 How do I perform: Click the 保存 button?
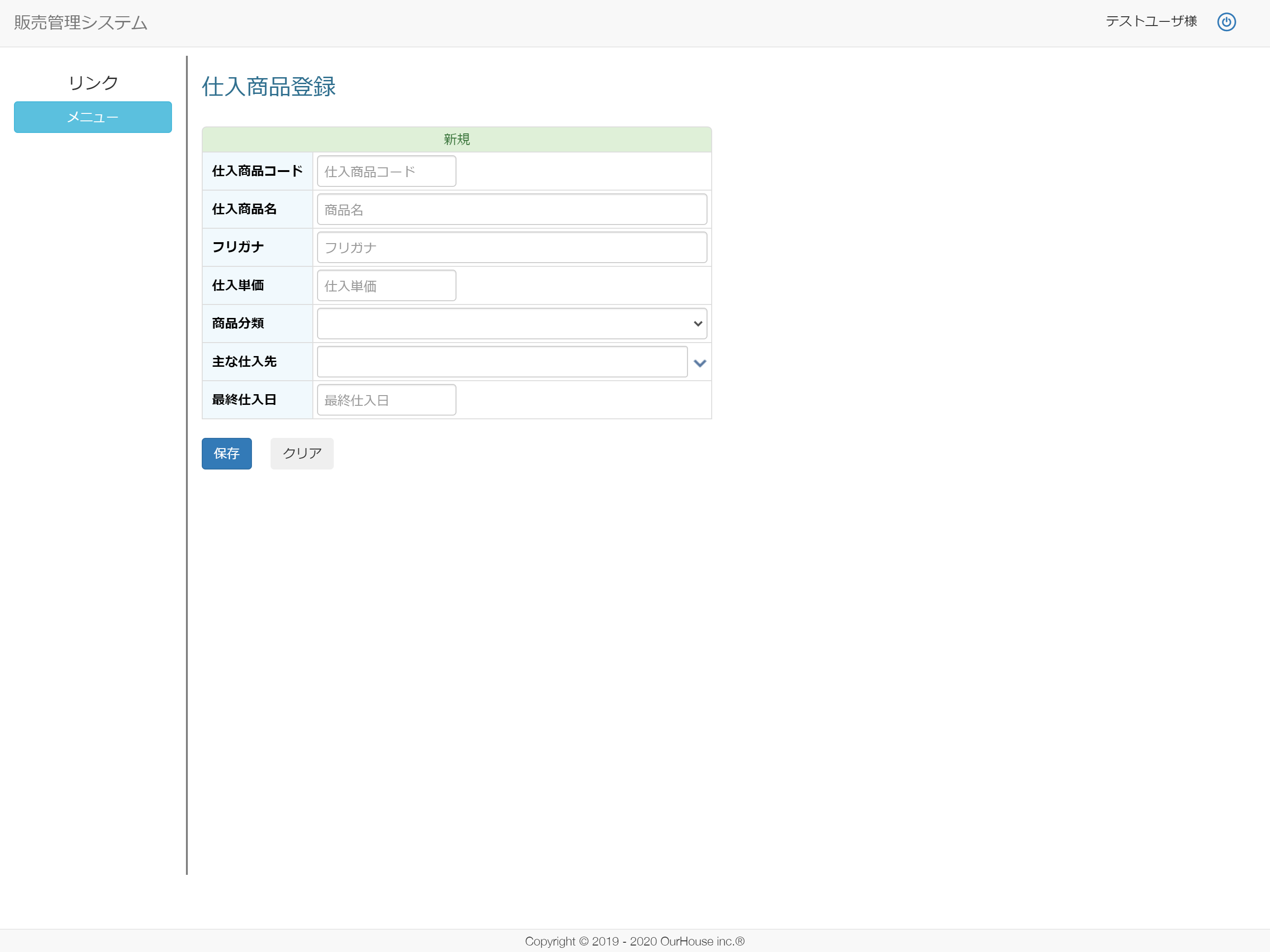pyautogui.click(x=226, y=453)
